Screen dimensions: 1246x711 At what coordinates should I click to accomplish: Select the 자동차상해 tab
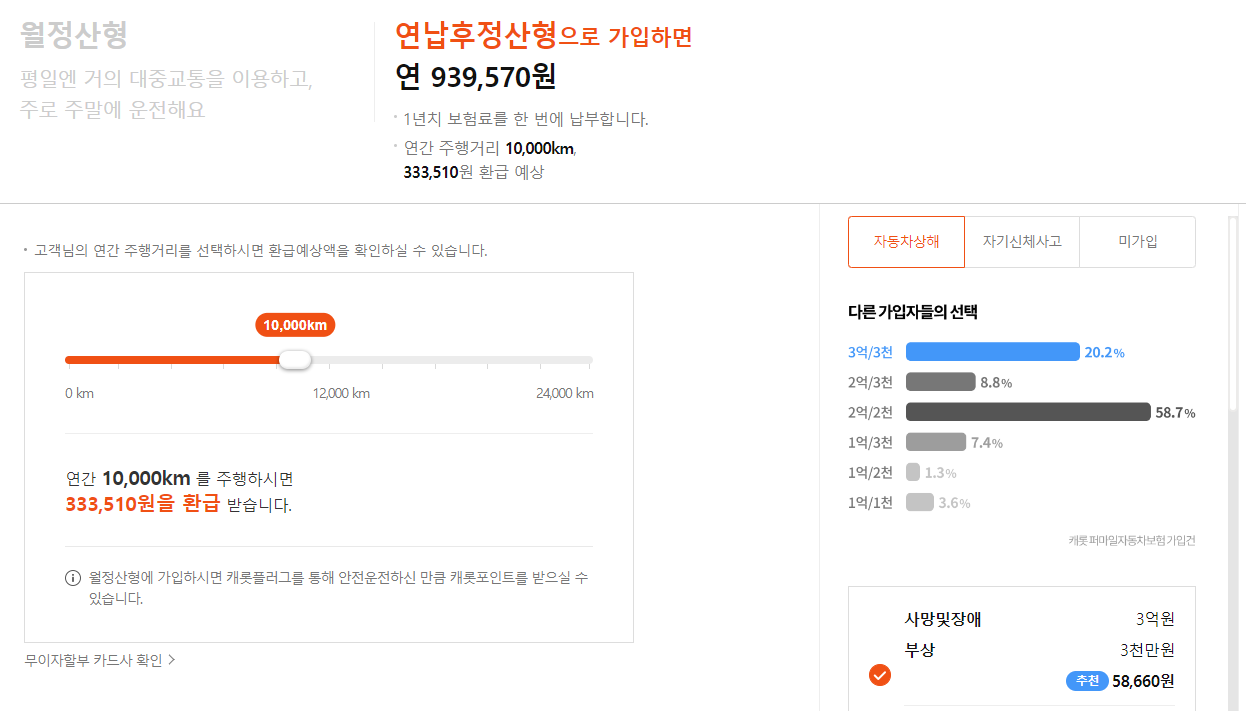(x=906, y=241)
